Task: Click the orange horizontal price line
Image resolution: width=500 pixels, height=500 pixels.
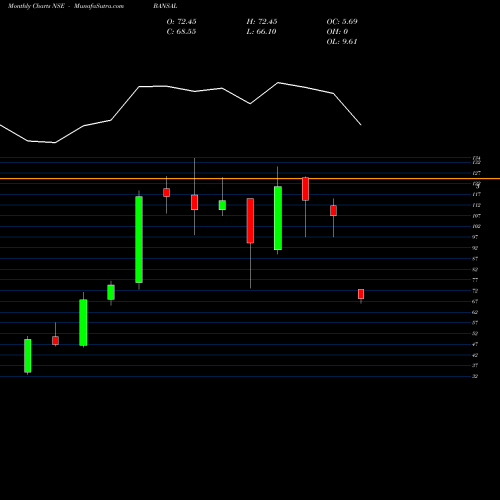Action: tap(250, 179)
